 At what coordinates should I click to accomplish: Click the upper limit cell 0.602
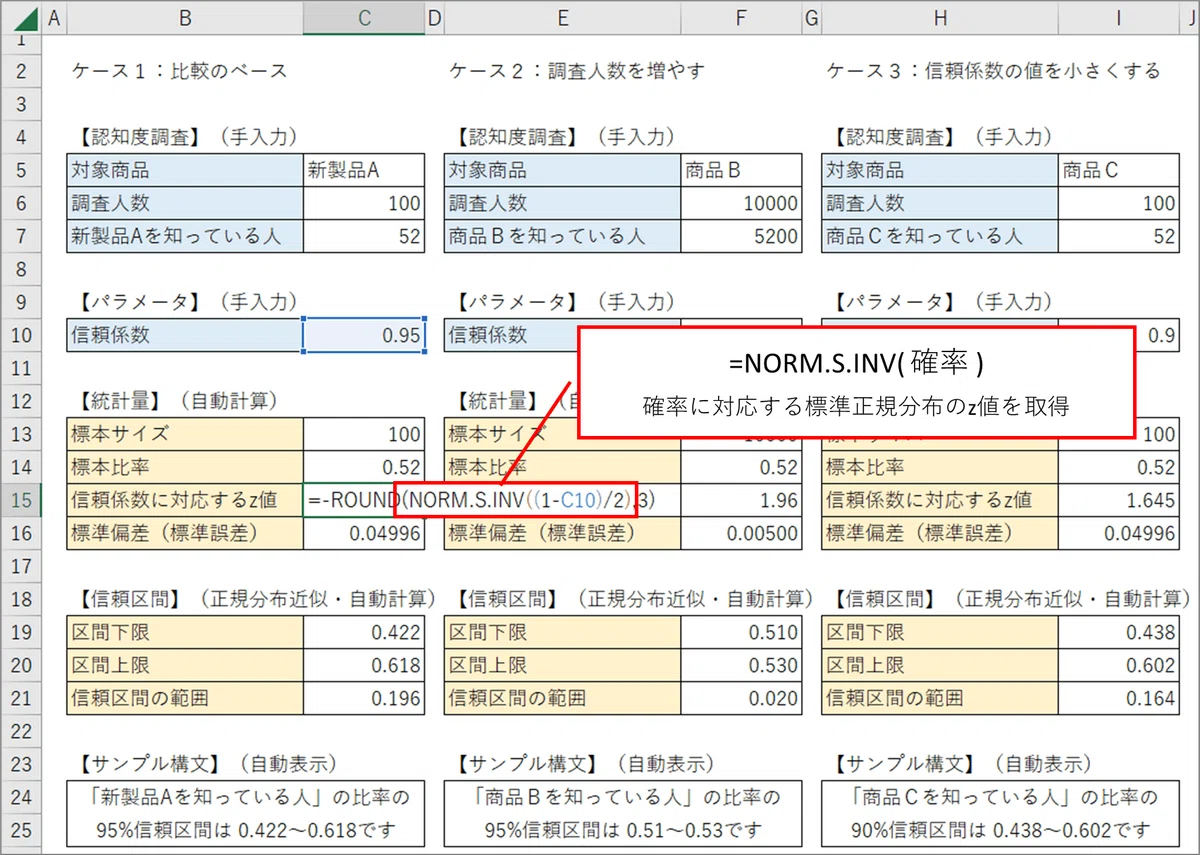click(x=1119, y=665)
